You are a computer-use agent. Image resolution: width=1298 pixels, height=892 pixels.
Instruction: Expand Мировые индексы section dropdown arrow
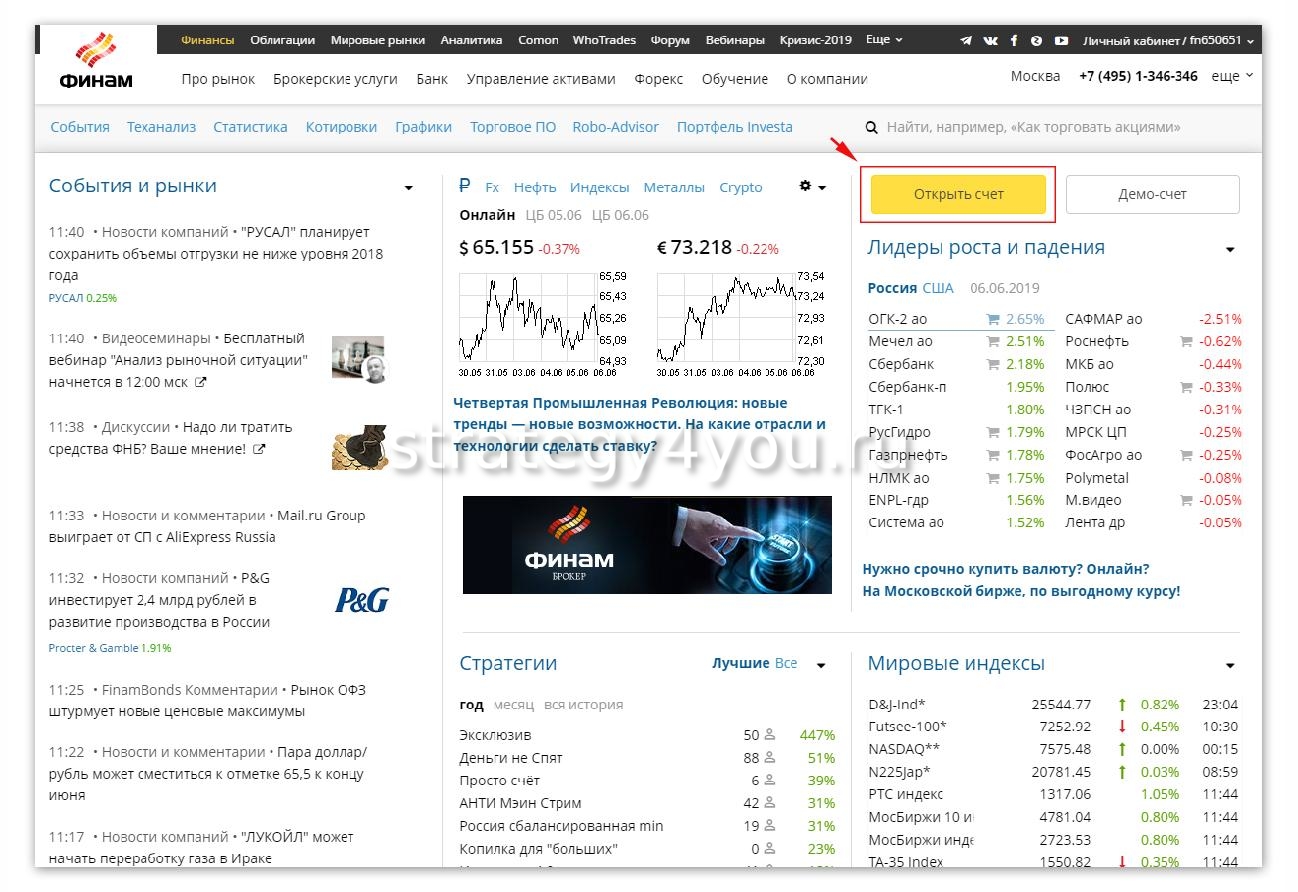coord(1230,666)
